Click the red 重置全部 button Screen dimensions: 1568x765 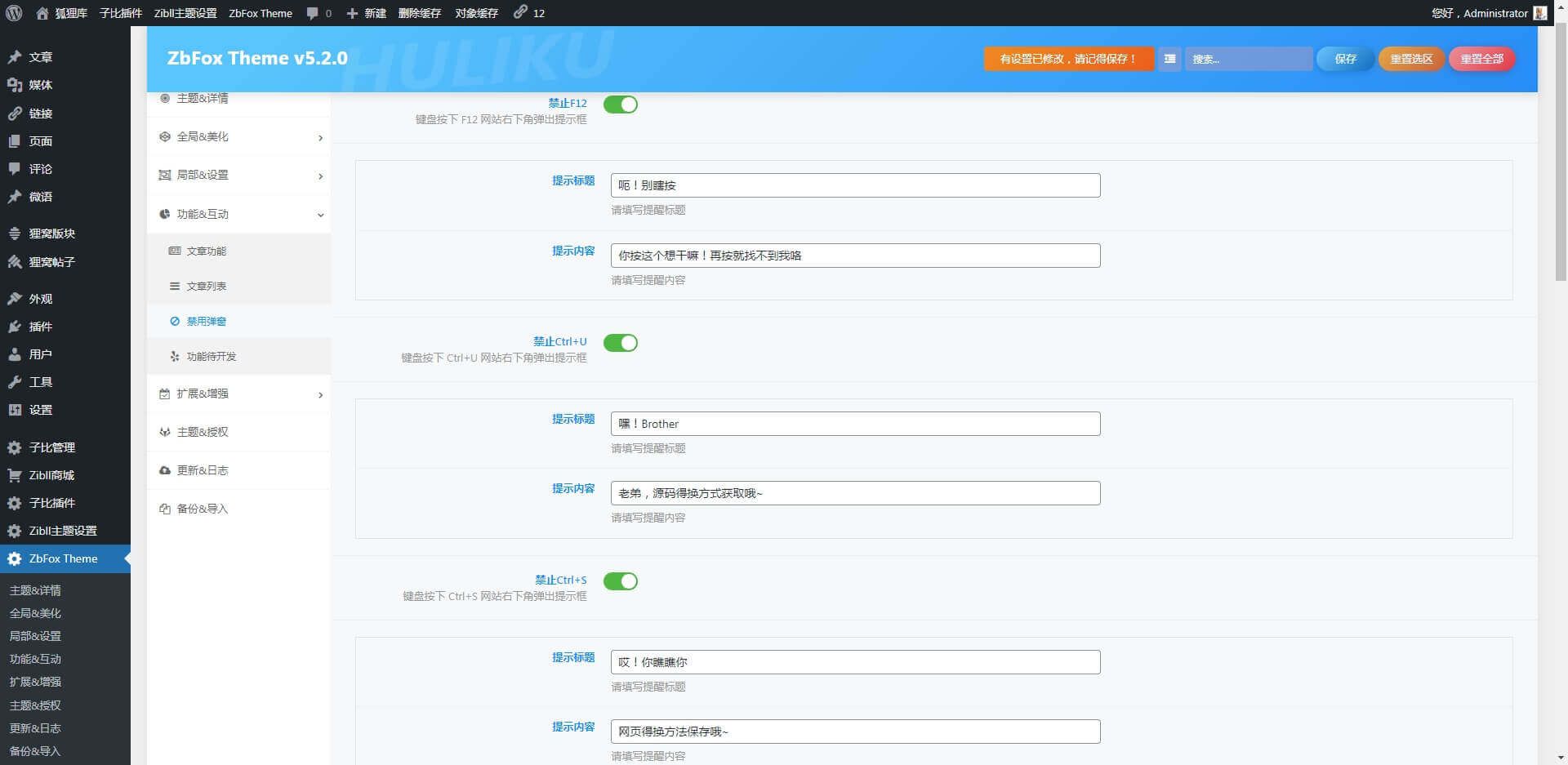pyautogui.click(x=1481, y=59)
